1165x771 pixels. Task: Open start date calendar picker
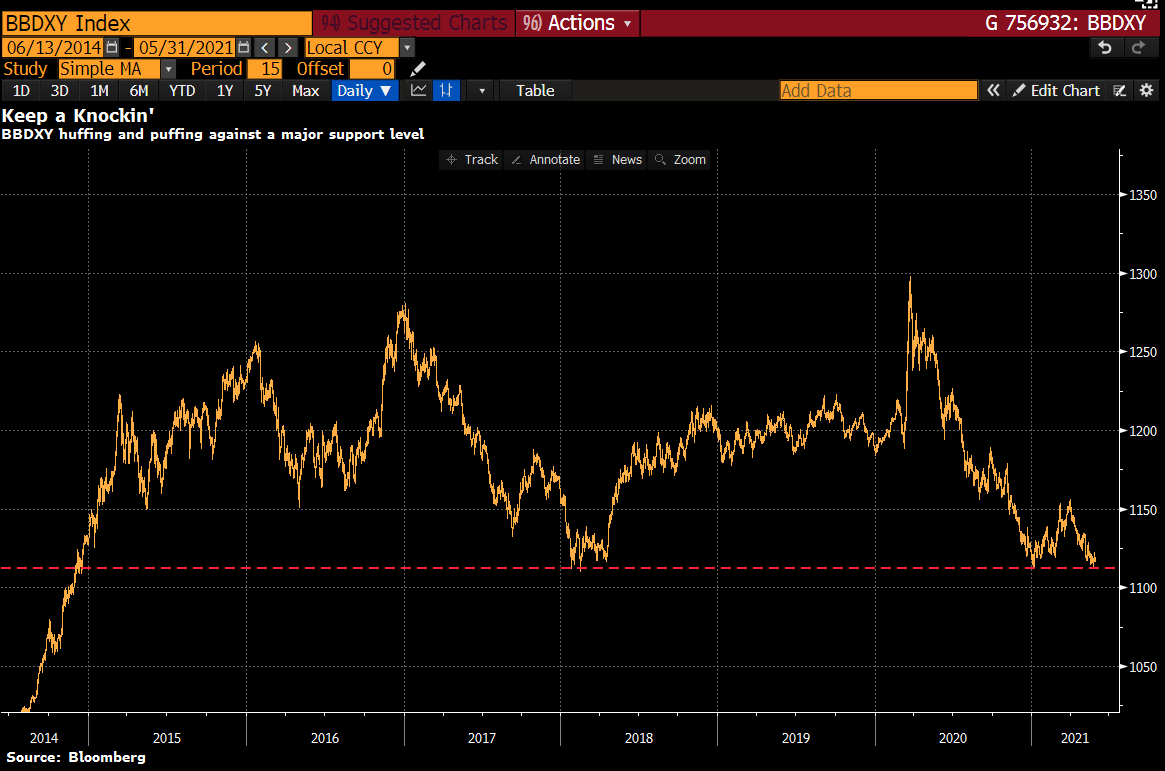pyautogui.click(x=112, y=48)
